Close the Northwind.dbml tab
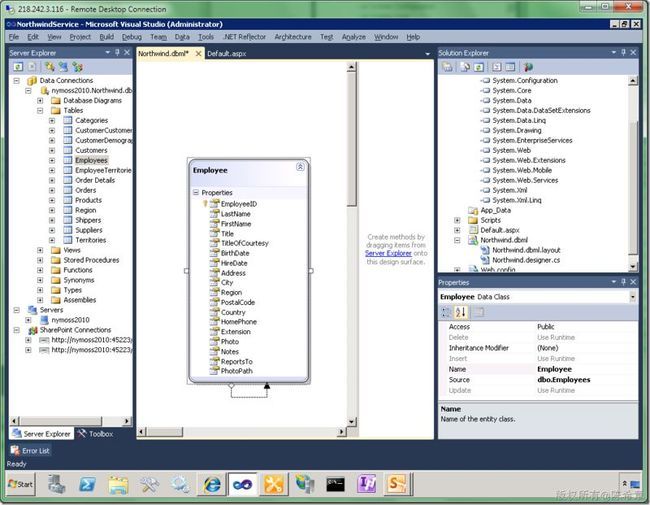 199,53
